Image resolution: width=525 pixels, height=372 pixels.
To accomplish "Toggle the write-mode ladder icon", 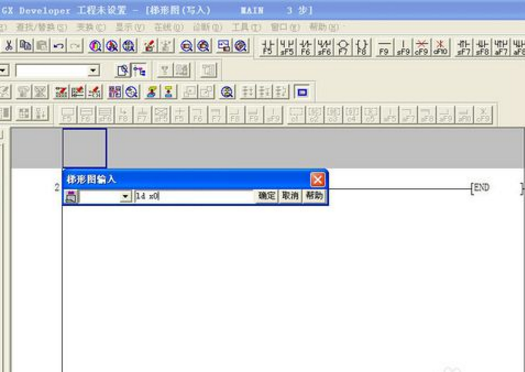I will coord(139,70).
